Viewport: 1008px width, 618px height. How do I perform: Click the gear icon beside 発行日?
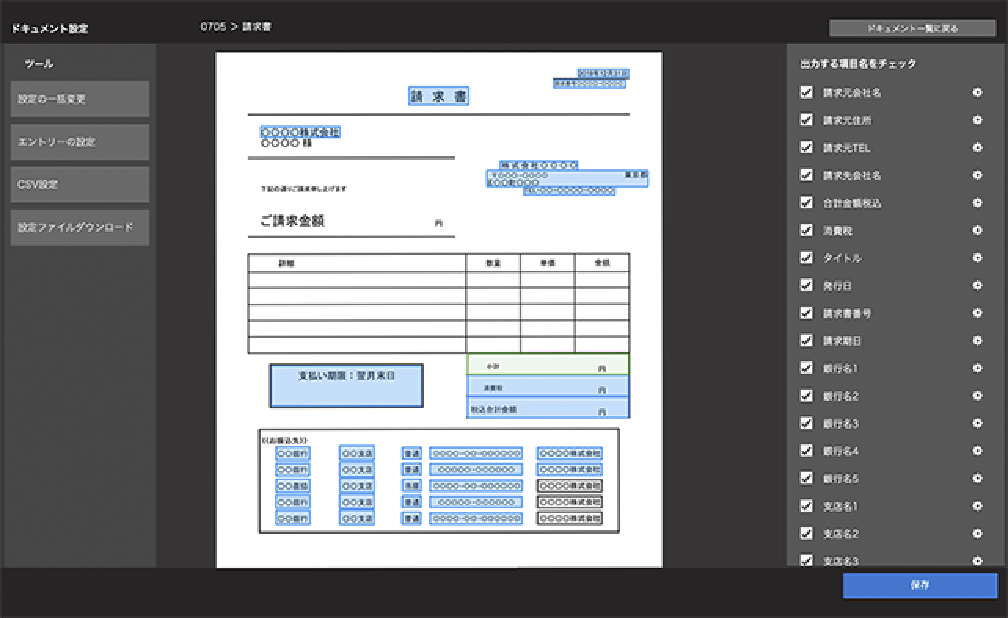[977, 286]
